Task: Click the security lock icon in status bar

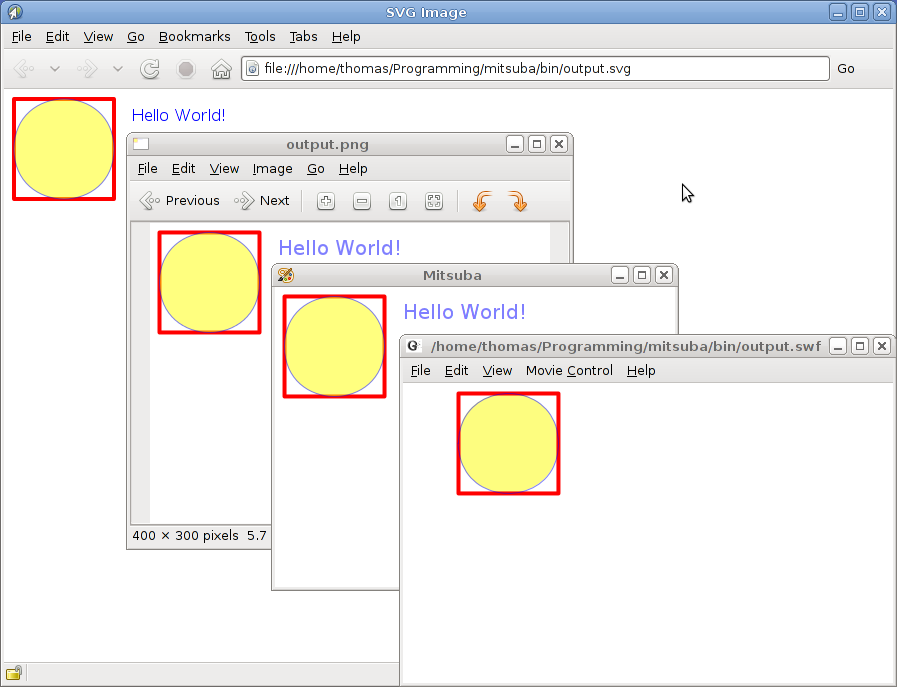Action: tap(14, 672)
